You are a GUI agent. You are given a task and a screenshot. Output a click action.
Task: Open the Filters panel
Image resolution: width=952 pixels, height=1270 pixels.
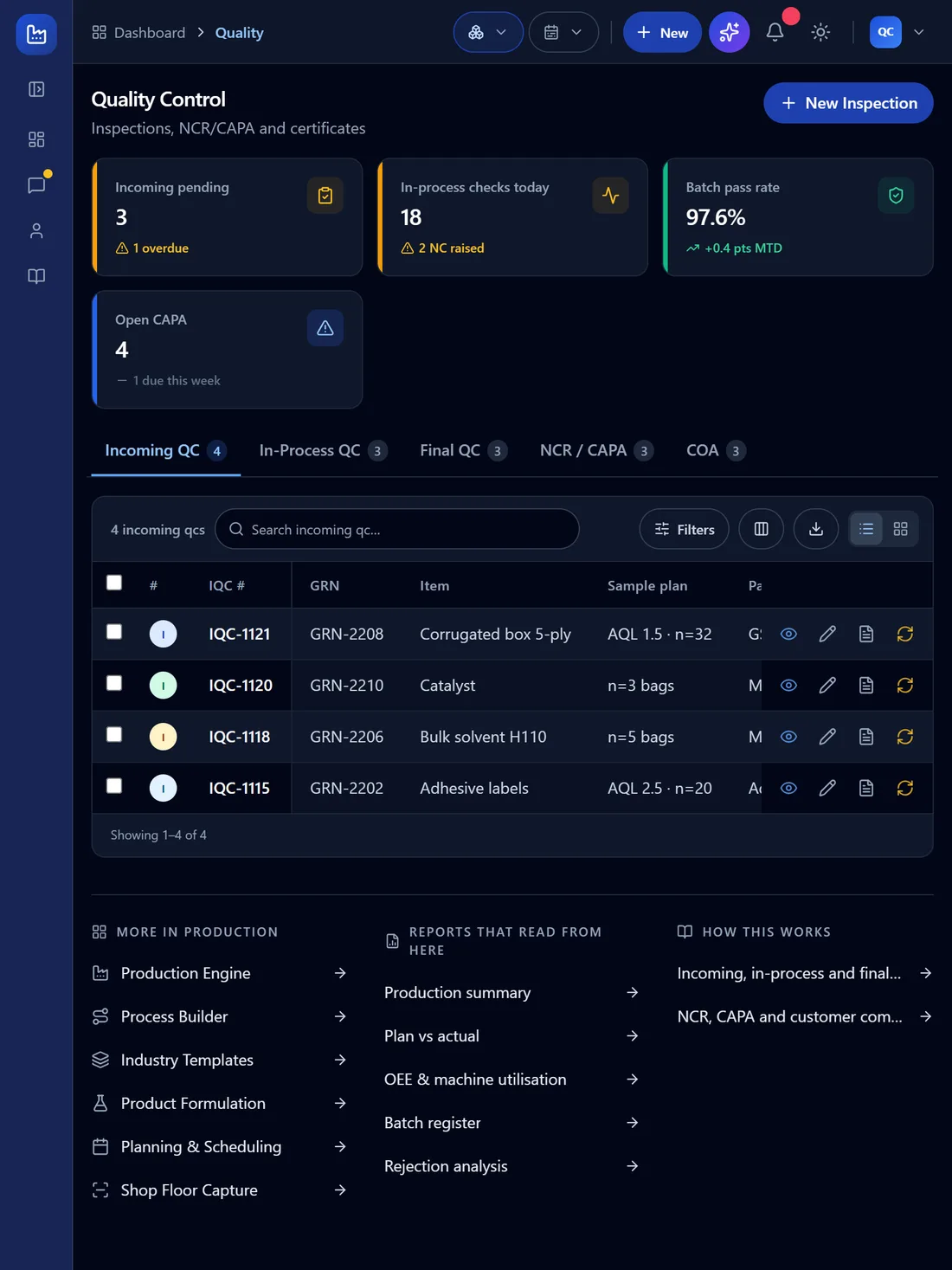685,529
